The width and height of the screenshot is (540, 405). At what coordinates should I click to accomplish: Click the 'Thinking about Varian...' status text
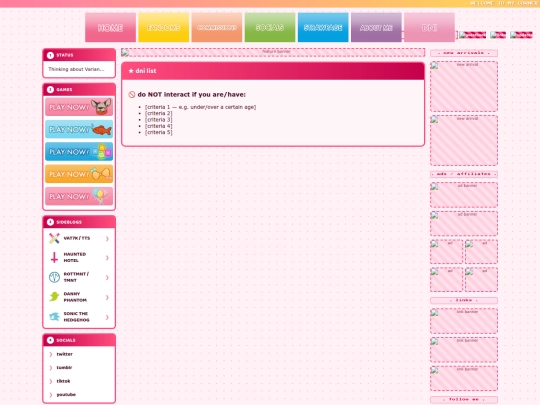76,69
